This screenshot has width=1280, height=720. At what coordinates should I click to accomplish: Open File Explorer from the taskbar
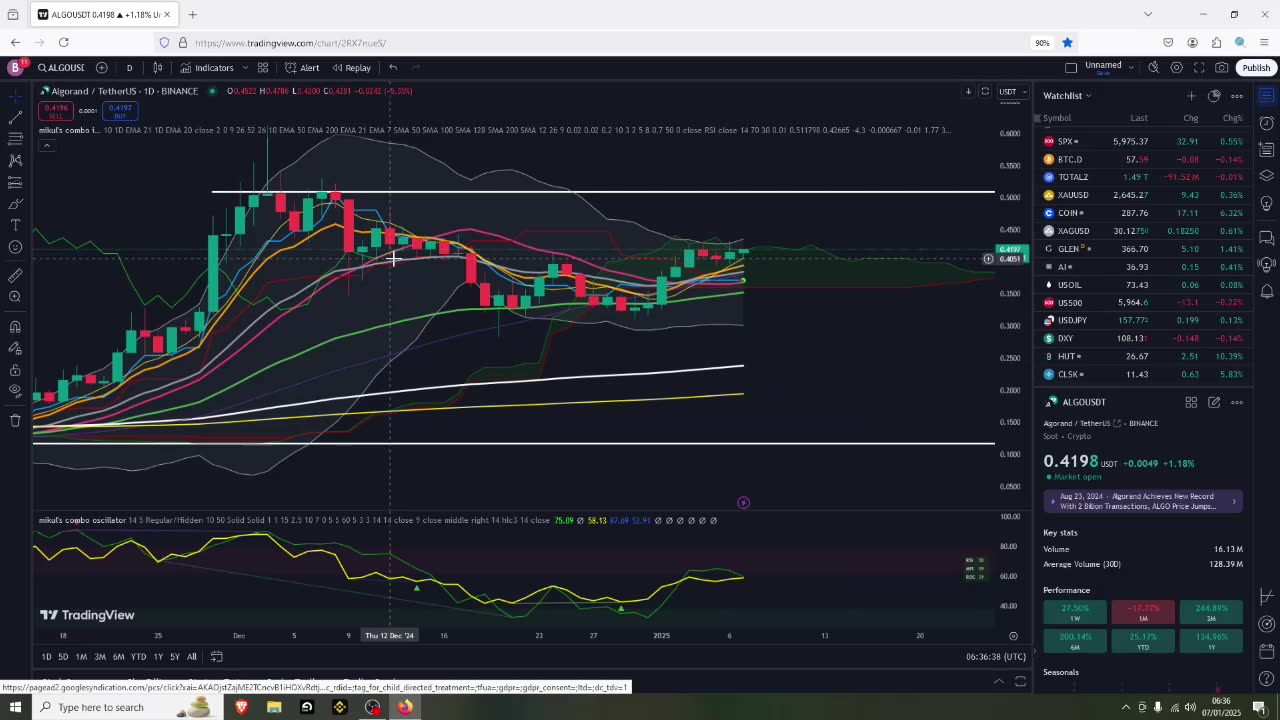[x=274, y=707]
